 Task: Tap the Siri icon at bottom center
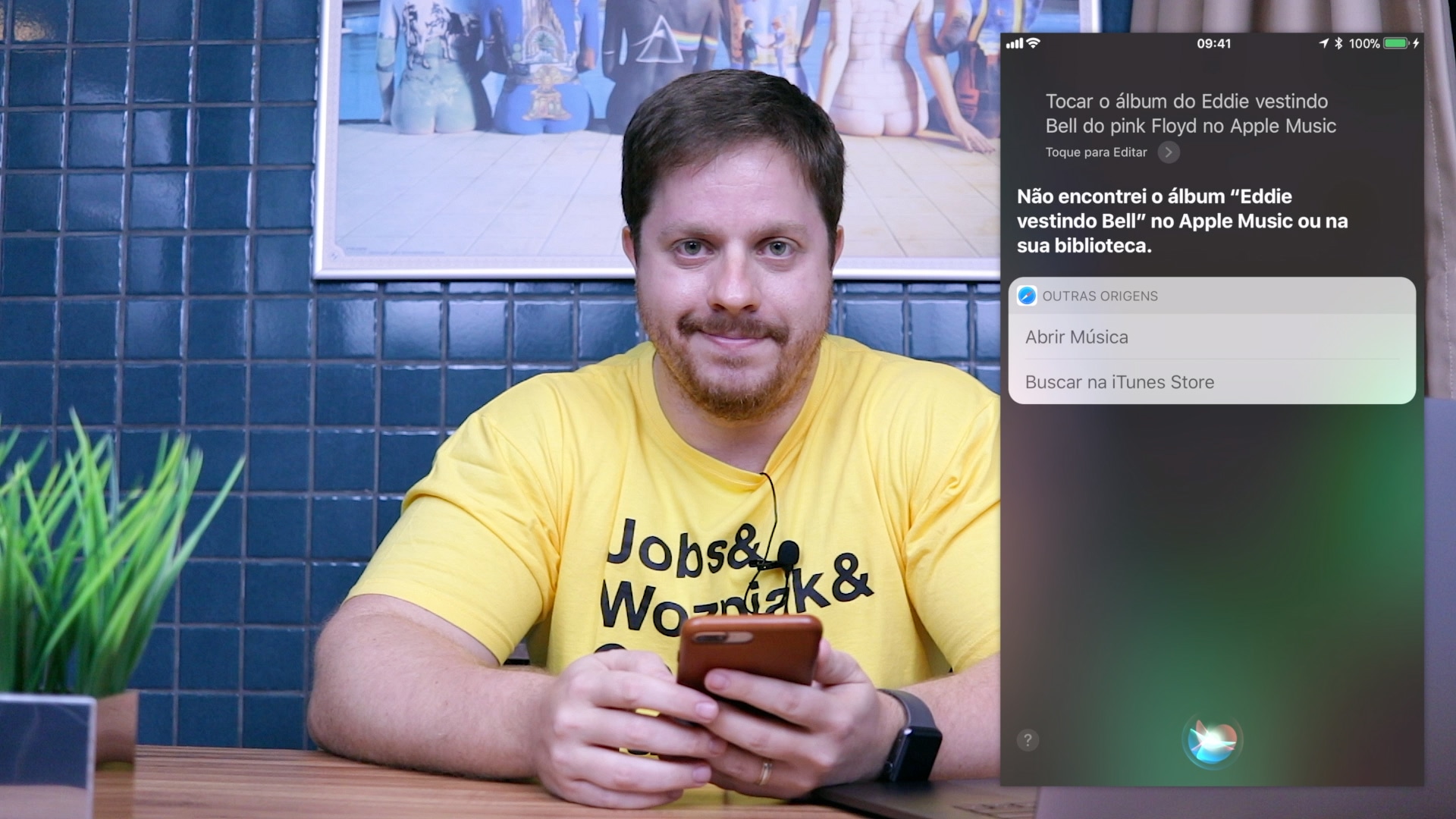[1213, 740]
